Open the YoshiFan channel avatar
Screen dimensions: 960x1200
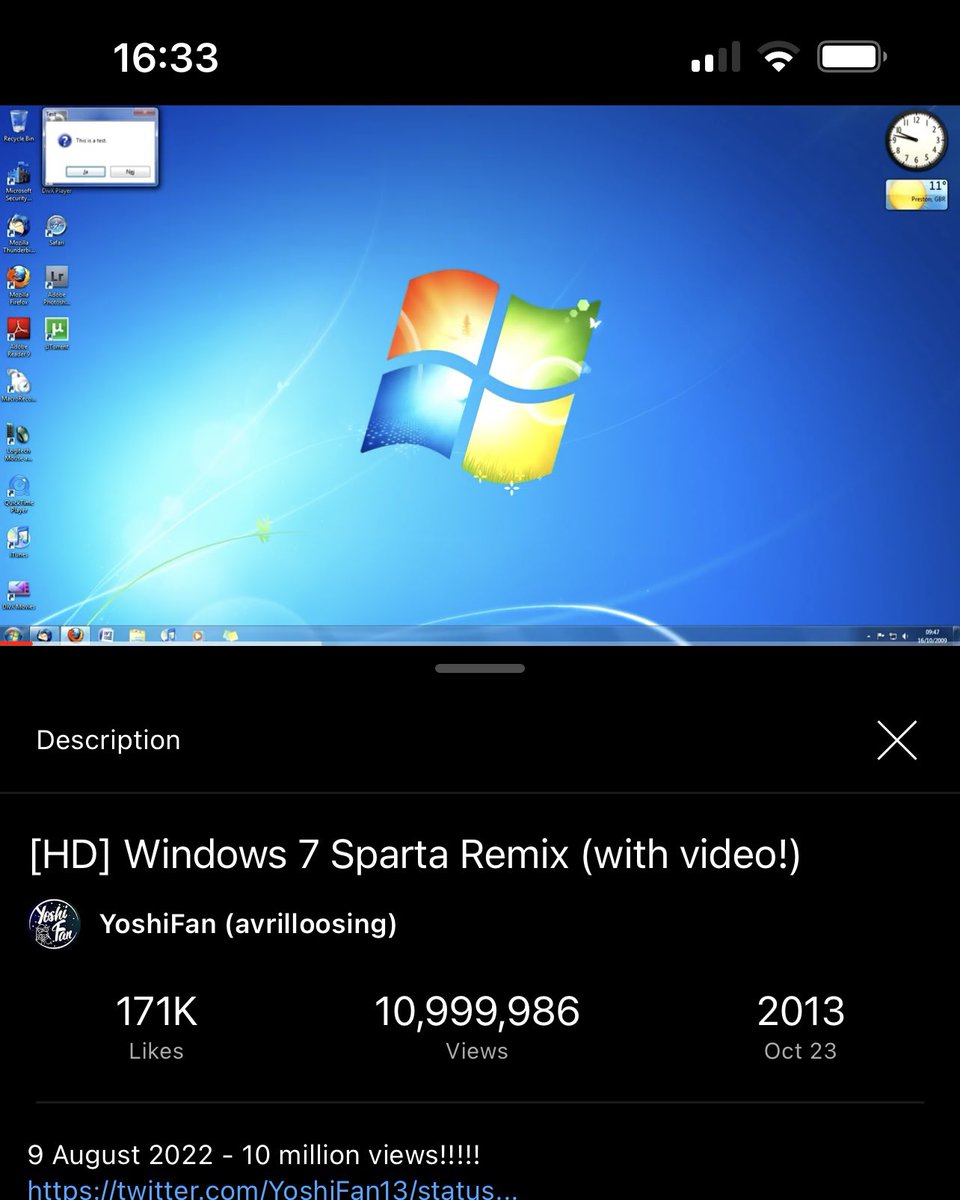click(54, 924)
